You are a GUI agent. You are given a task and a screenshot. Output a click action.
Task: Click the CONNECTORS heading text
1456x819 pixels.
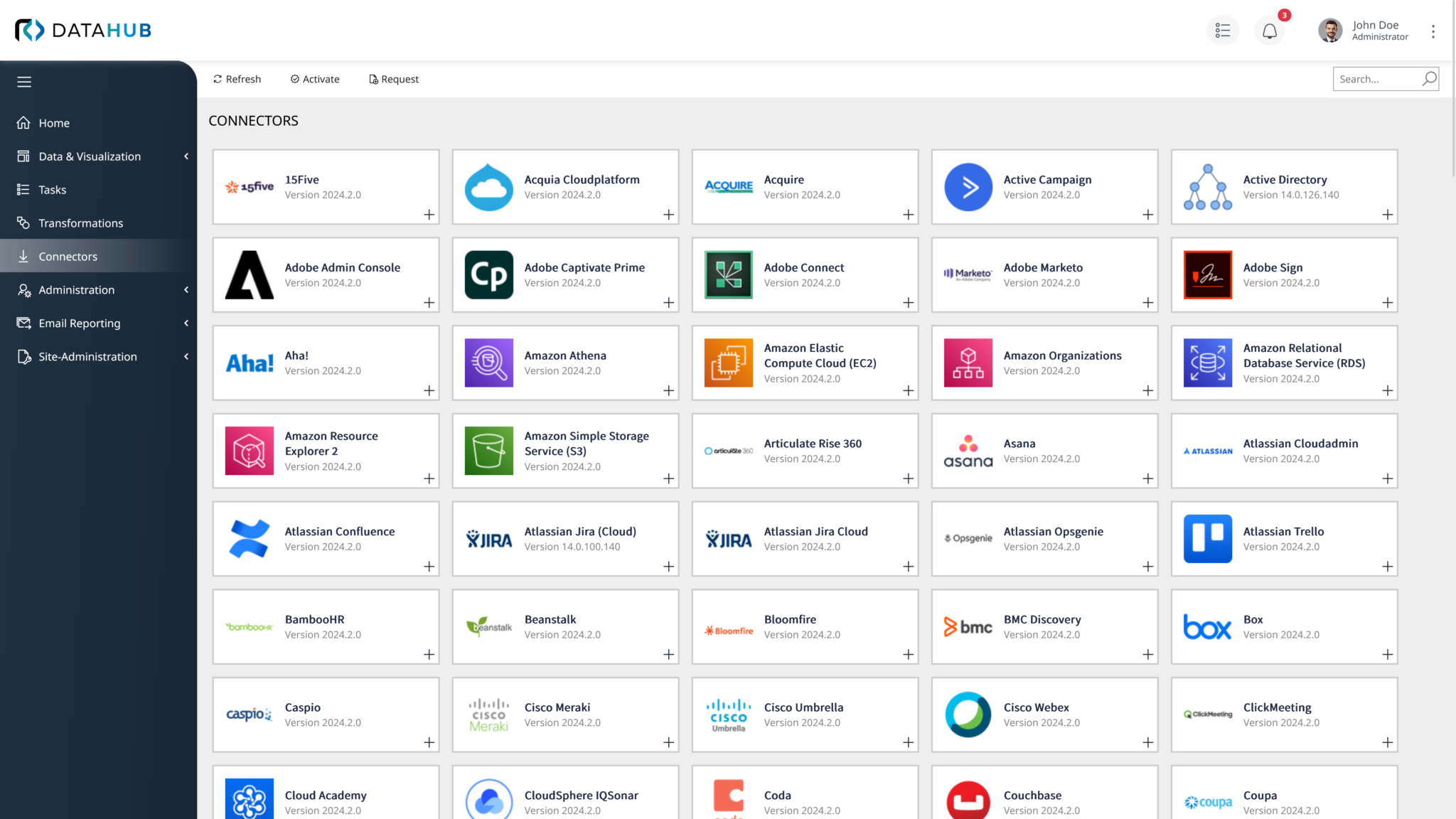point(253,121)
